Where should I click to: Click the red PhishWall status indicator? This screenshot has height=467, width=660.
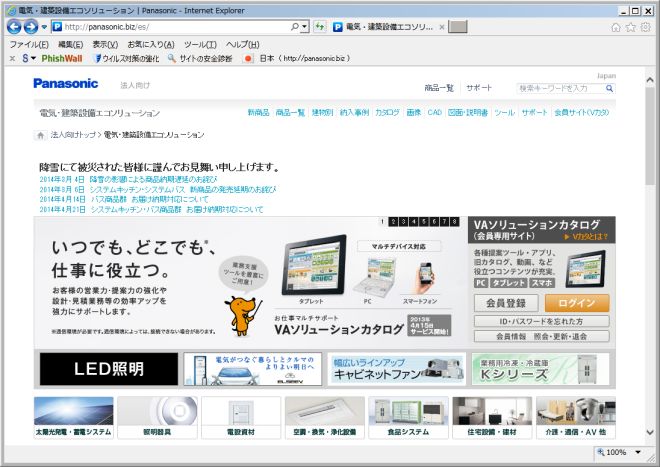click(x=248, y=59)
